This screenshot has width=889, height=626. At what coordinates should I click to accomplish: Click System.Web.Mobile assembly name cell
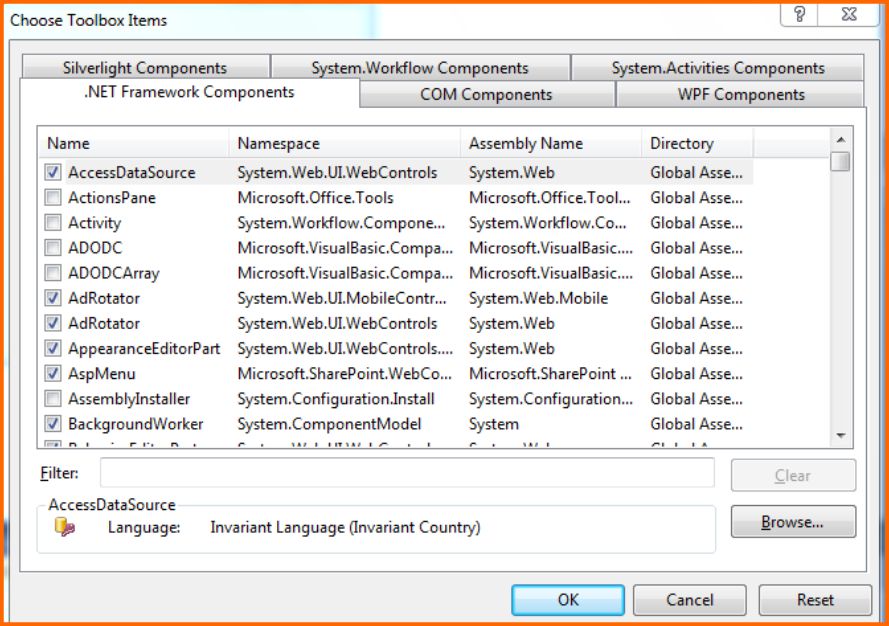[538, 298]
